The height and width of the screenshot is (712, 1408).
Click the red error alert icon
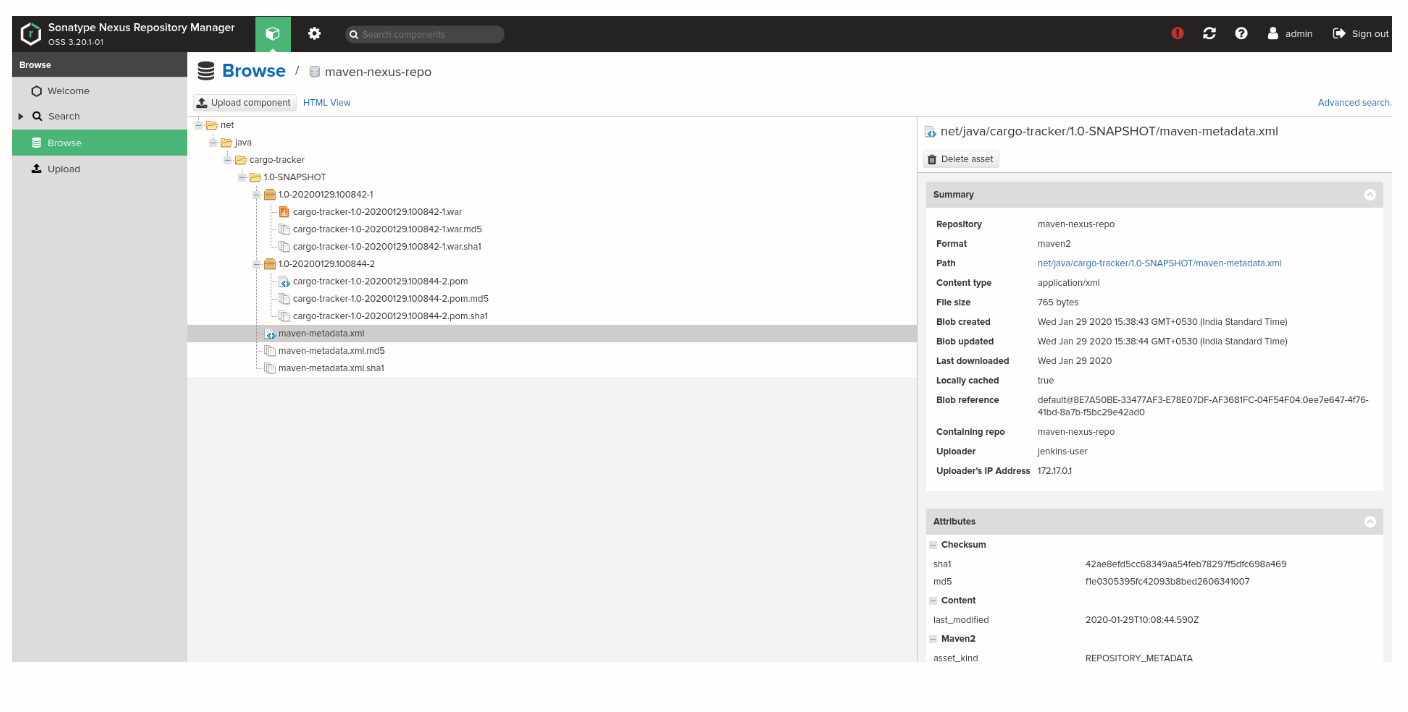pyautogui.click(x=1177, y=34)
